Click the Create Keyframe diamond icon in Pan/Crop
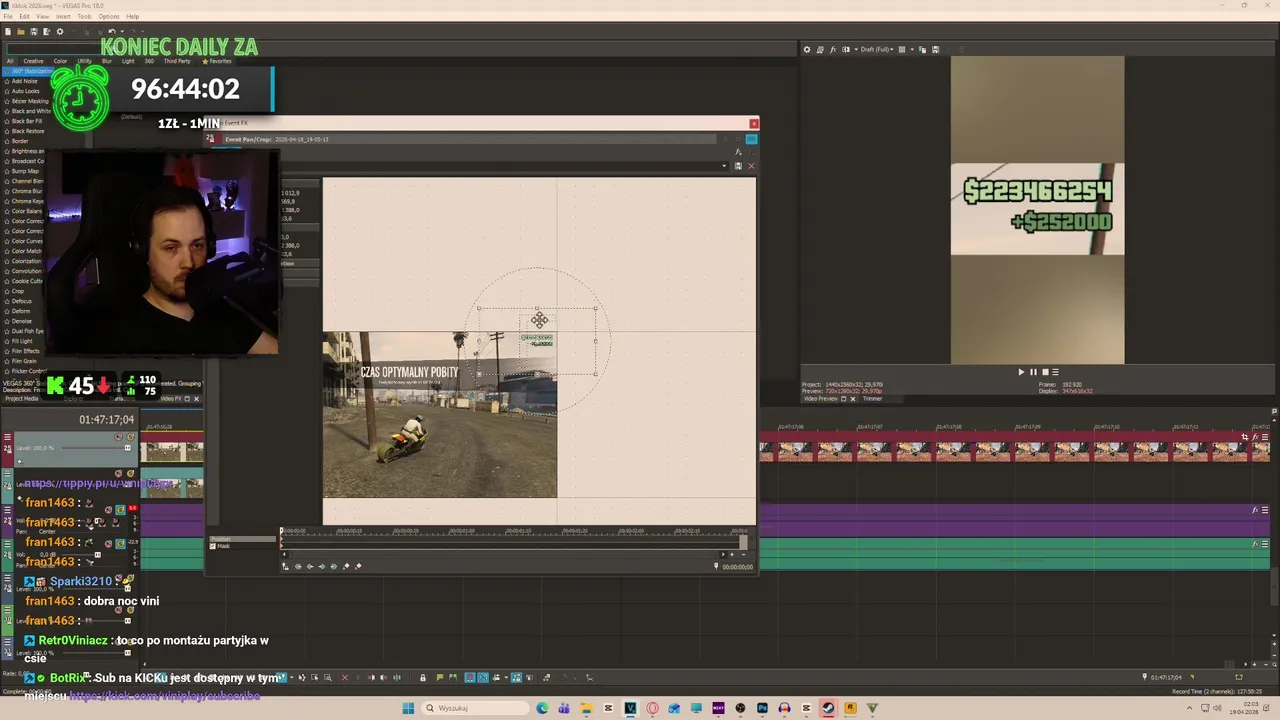This screenshot has height=720, width=1280. pyautogui.click(x=346, y=566)
